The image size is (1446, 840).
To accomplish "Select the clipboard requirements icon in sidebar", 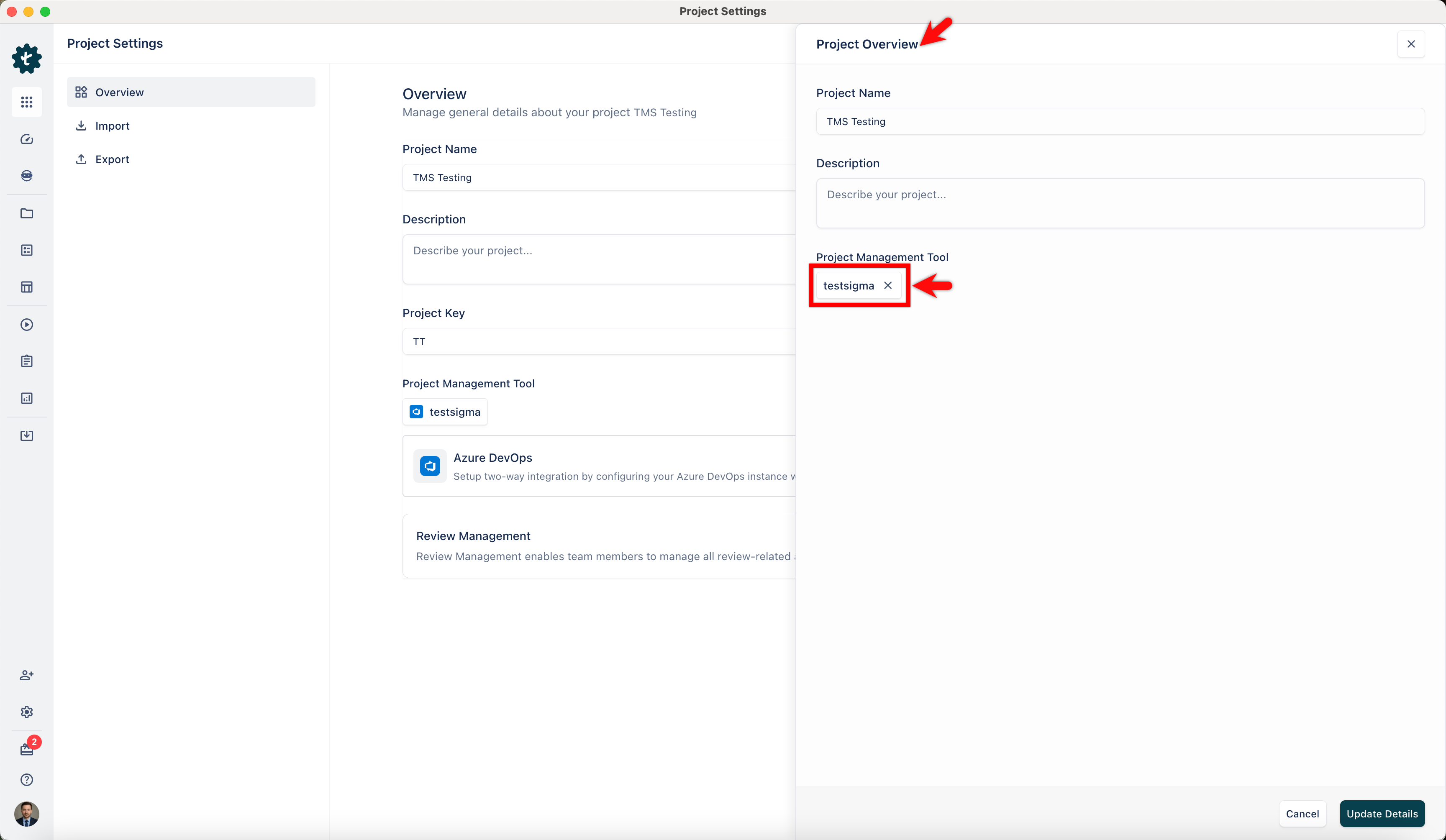I will 26,361.
